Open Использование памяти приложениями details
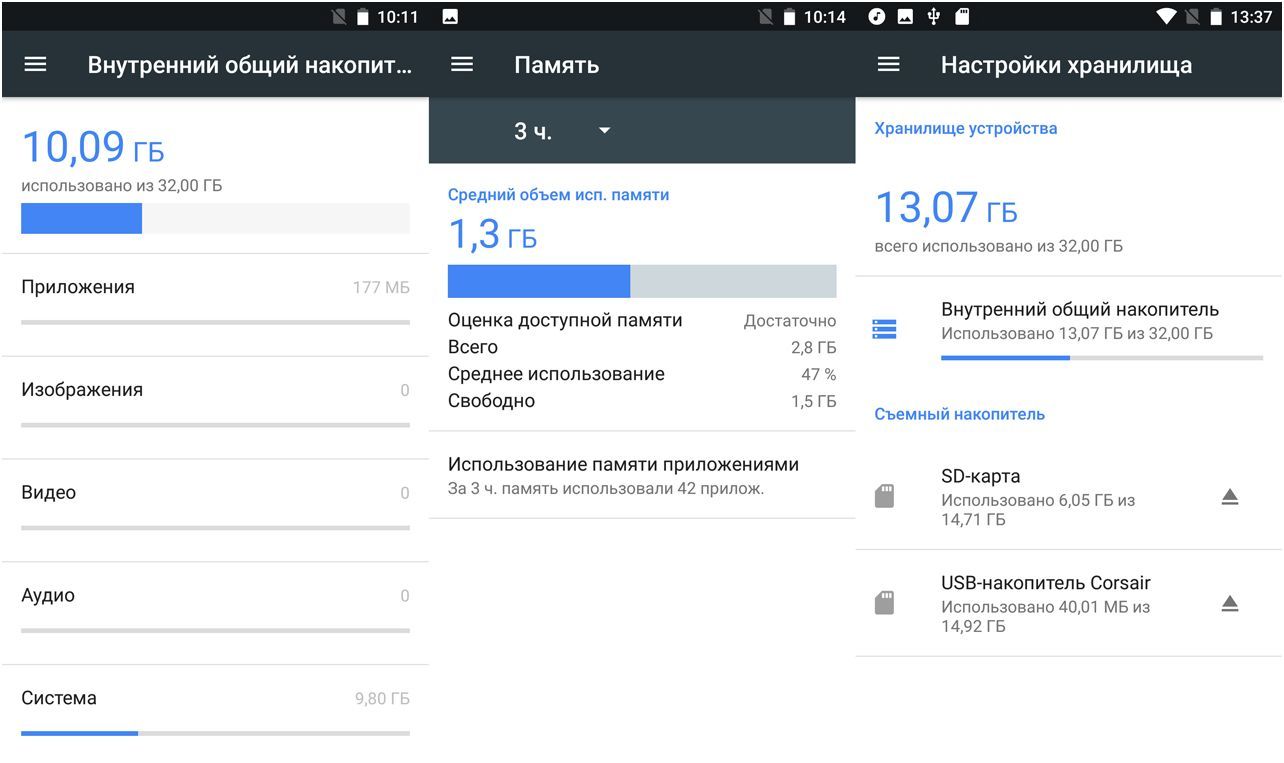1284x763 pixels. pyautogui.click(x=642, y=476)
